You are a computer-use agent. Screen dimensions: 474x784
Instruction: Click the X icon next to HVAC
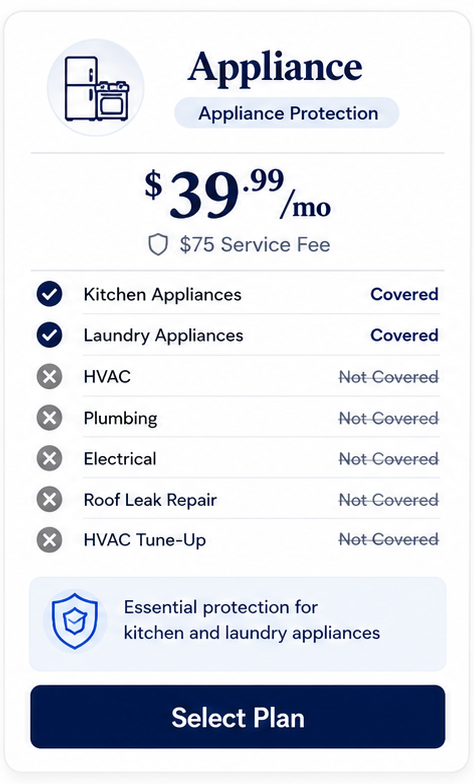click(x=50, y=376)
